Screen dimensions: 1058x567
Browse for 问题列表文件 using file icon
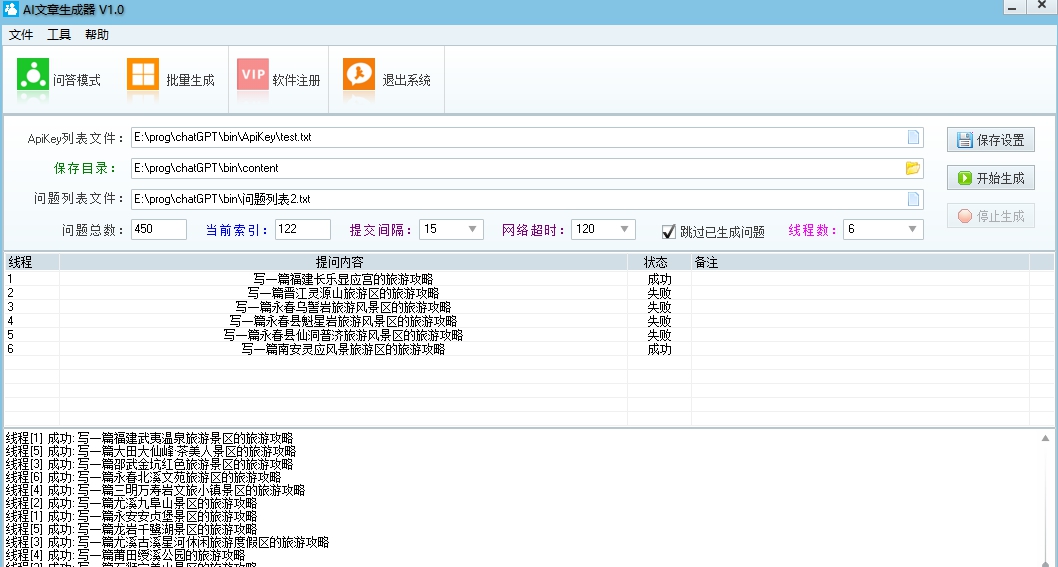[913, 199]
